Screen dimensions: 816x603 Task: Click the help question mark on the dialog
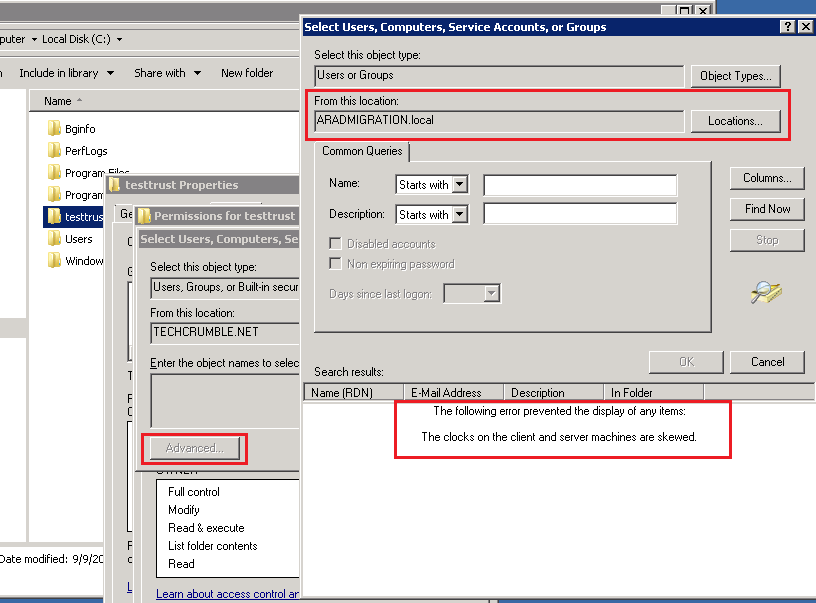(790, 26)
